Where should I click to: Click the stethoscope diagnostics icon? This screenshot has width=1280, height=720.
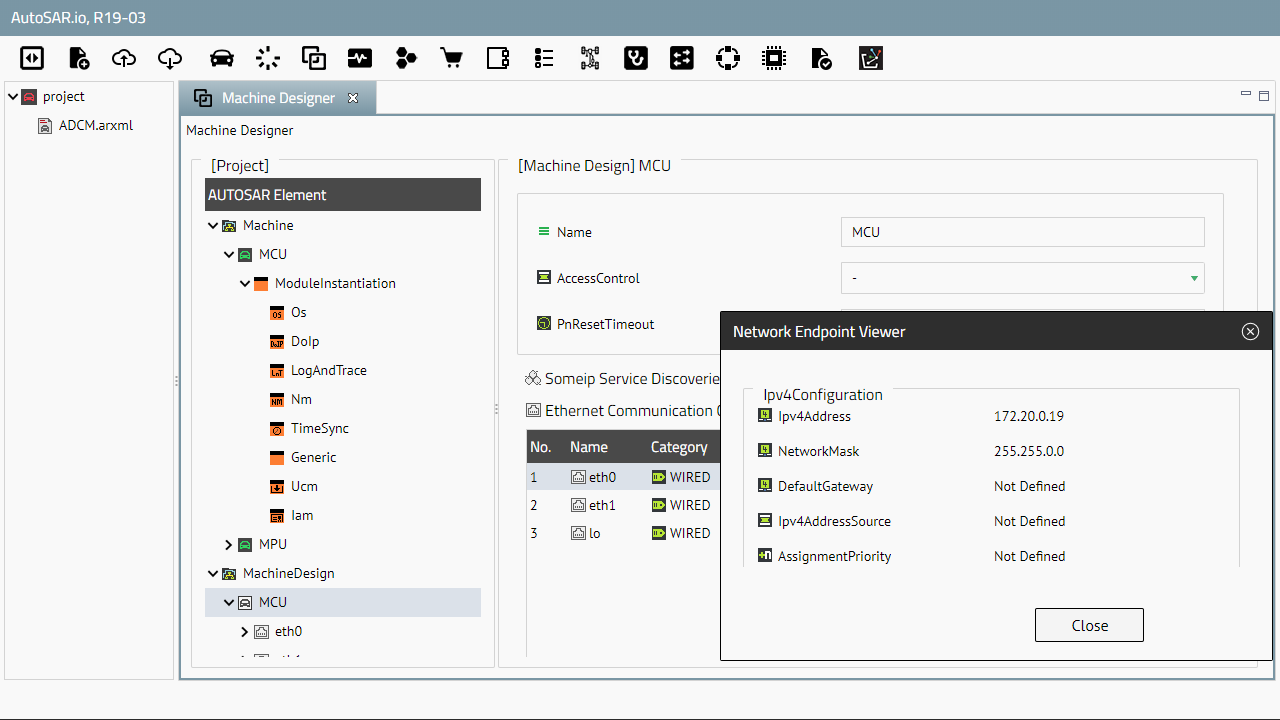635,58
